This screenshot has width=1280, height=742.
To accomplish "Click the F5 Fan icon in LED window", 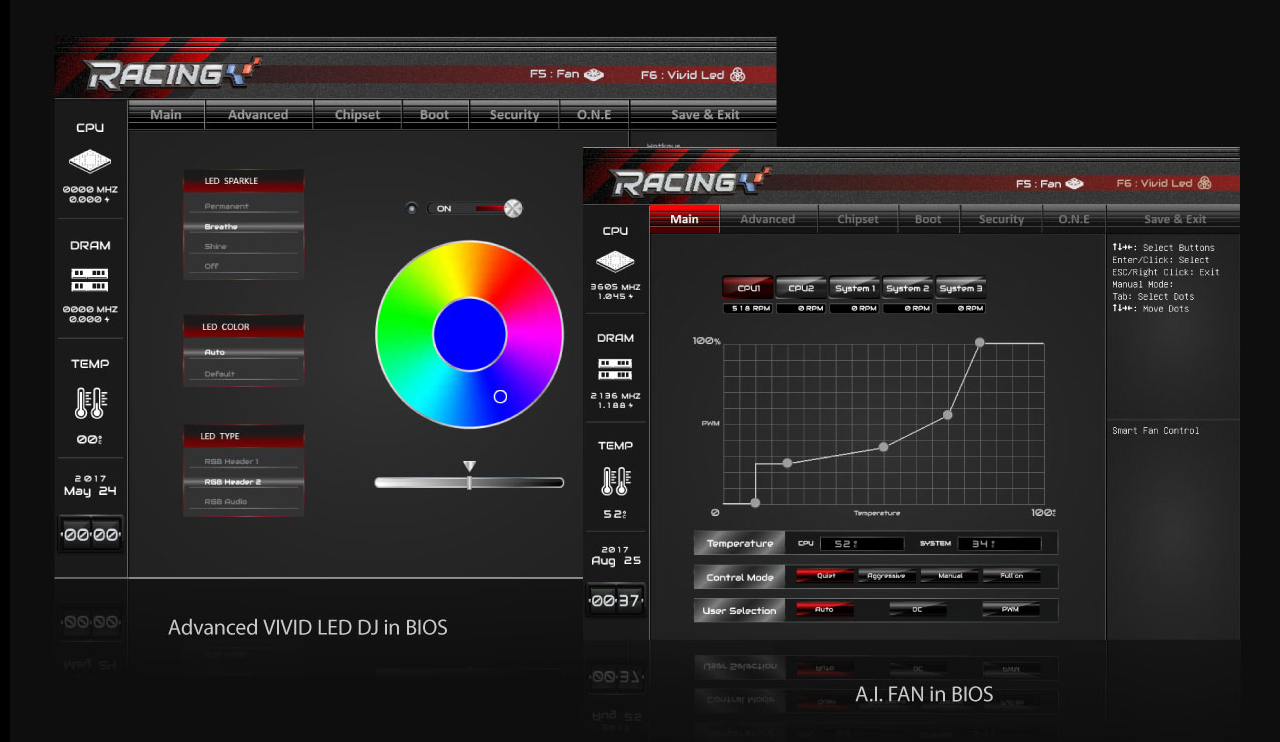I will (594, 74).
